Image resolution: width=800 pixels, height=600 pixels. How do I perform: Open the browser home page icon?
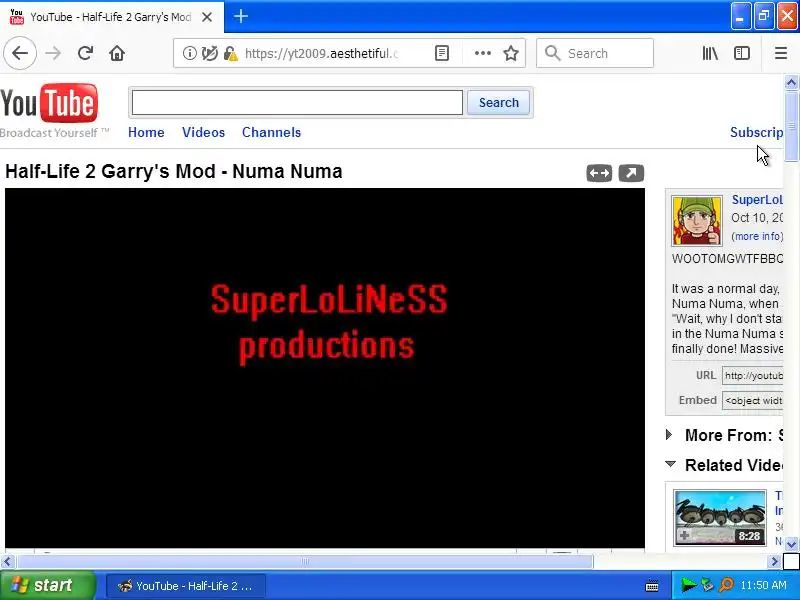[x=117, y=53]
